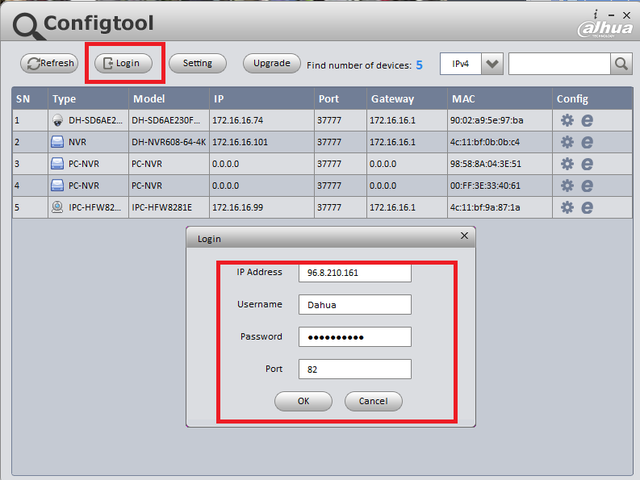640x480 pixels.
Task: Open the Setting button
Action: click(x=198, y=63)
